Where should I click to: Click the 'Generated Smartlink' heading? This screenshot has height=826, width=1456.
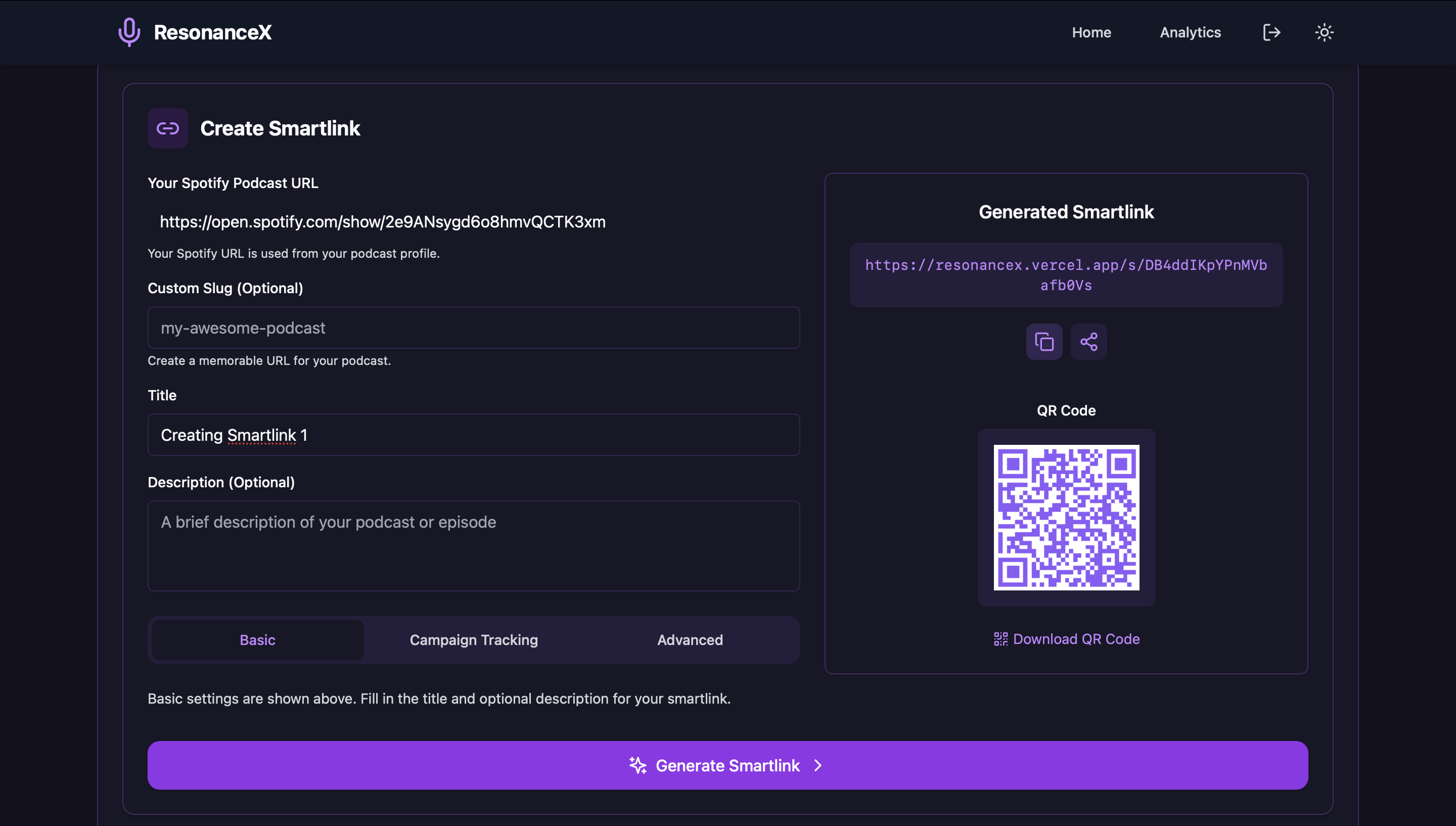click(1066, 212)
